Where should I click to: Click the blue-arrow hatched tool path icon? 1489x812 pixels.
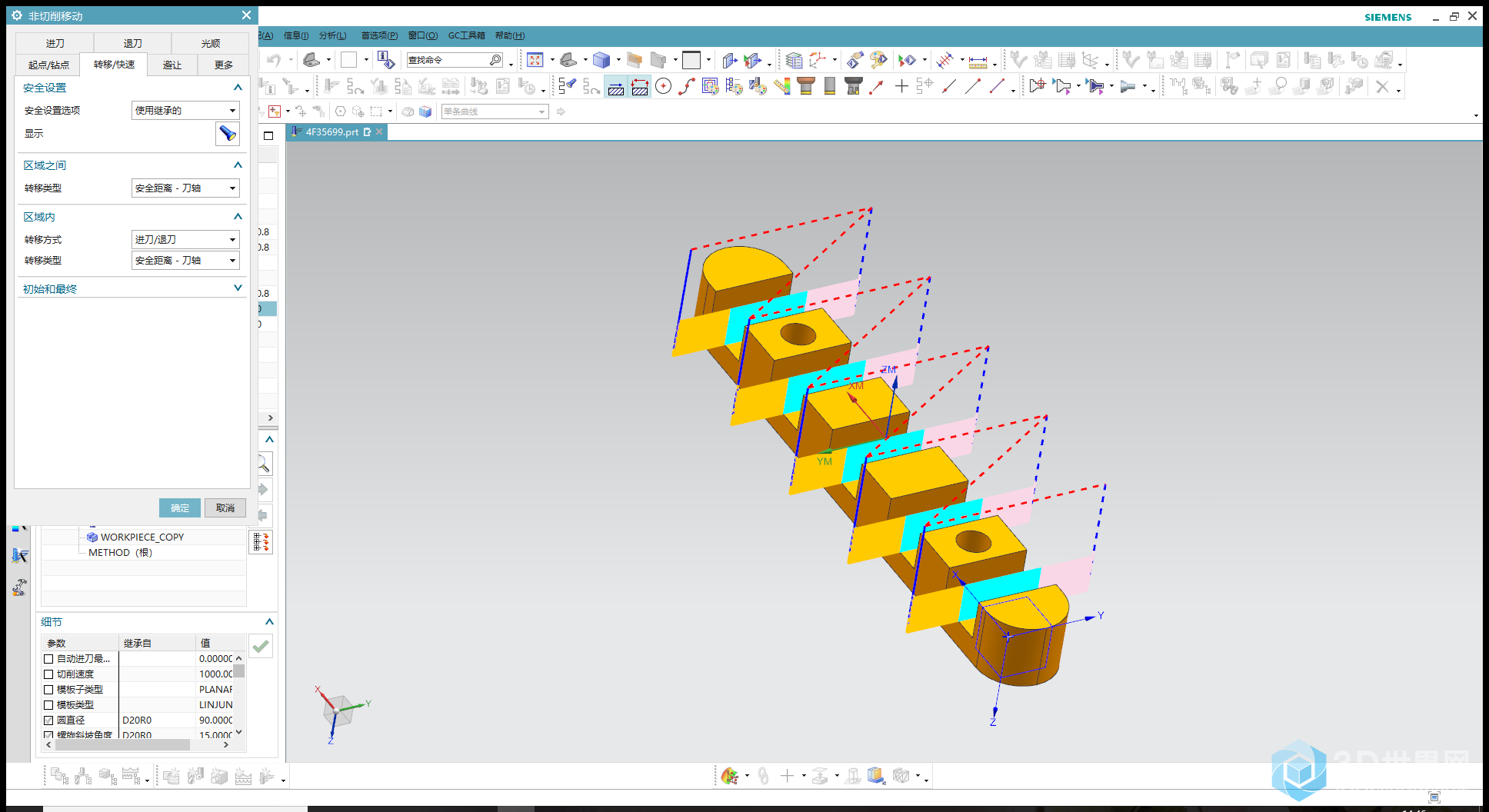point(615,87)
